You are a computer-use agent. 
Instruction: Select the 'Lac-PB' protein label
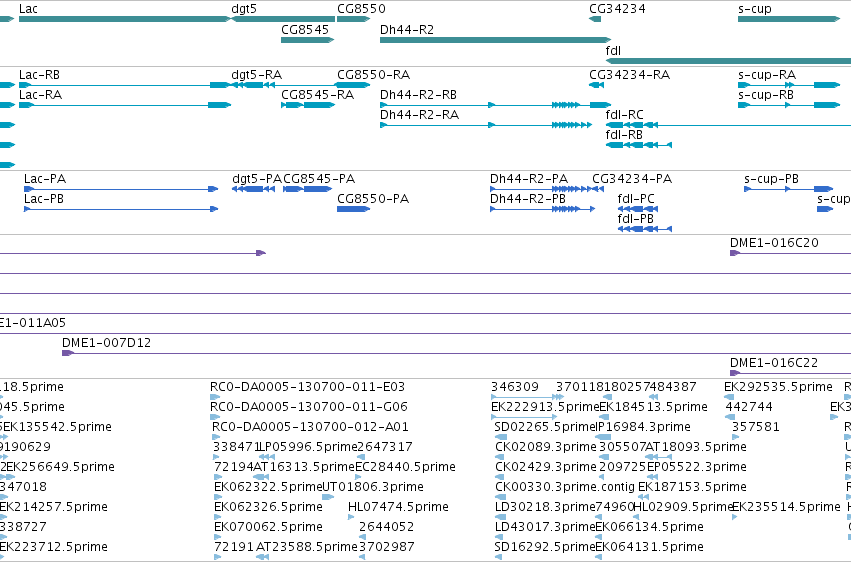(44, 199)
